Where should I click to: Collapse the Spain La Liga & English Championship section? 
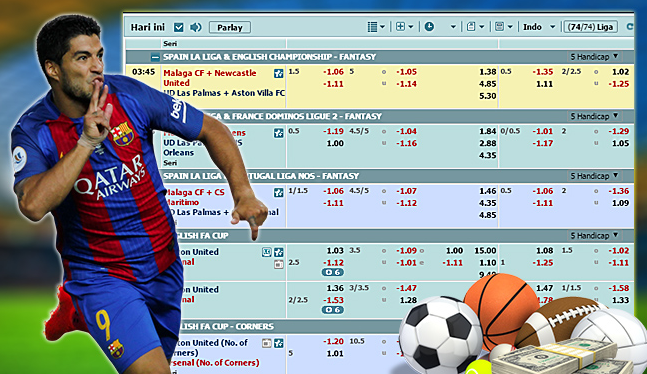155,57
